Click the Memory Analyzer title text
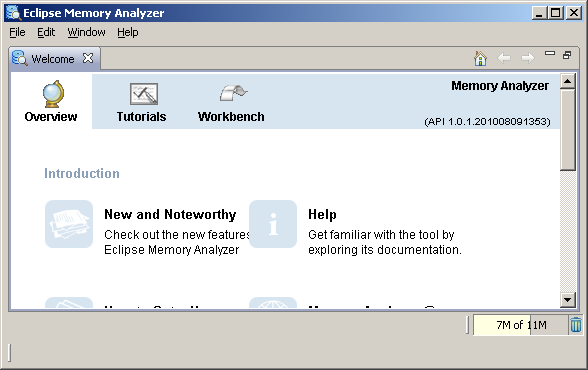Viewport: 588px width, 370px height. [500, 86]
